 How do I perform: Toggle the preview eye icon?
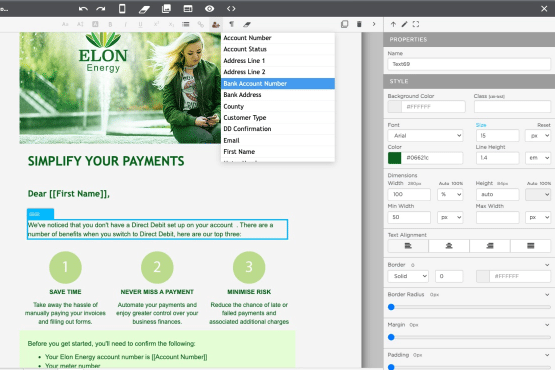tap(210, 8)
